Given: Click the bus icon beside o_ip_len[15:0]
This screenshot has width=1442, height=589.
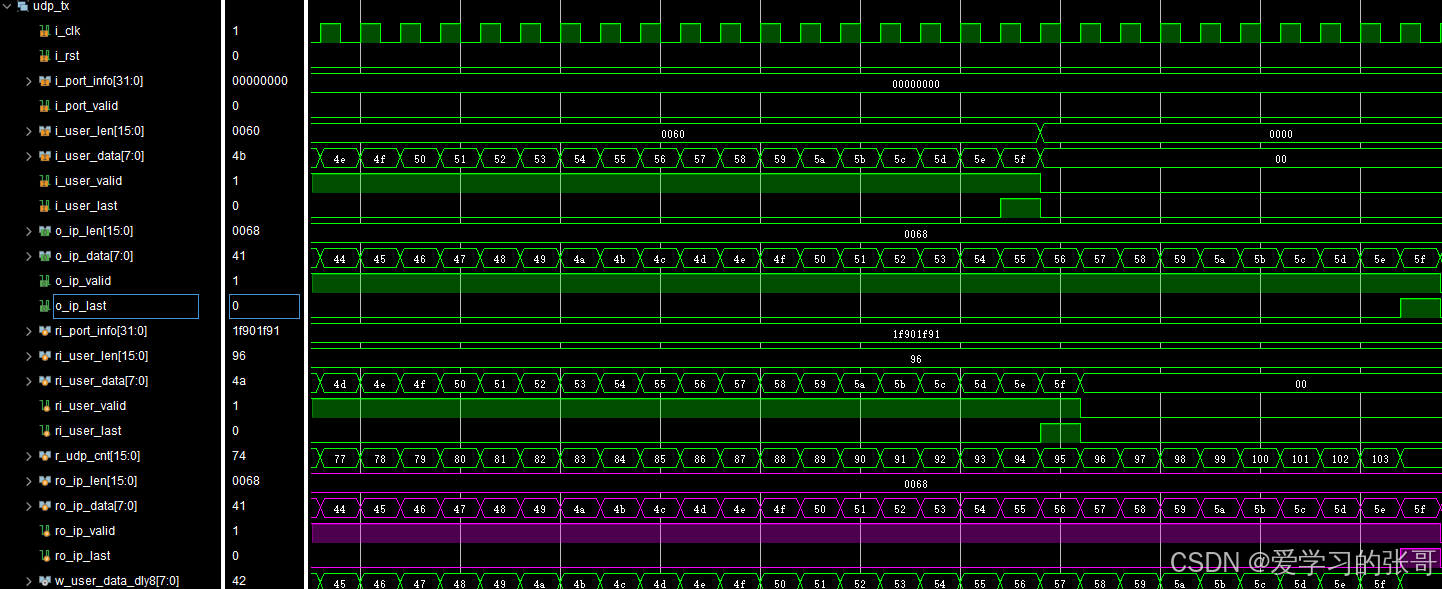Looking at the screenshot, I should pos(44,231).
